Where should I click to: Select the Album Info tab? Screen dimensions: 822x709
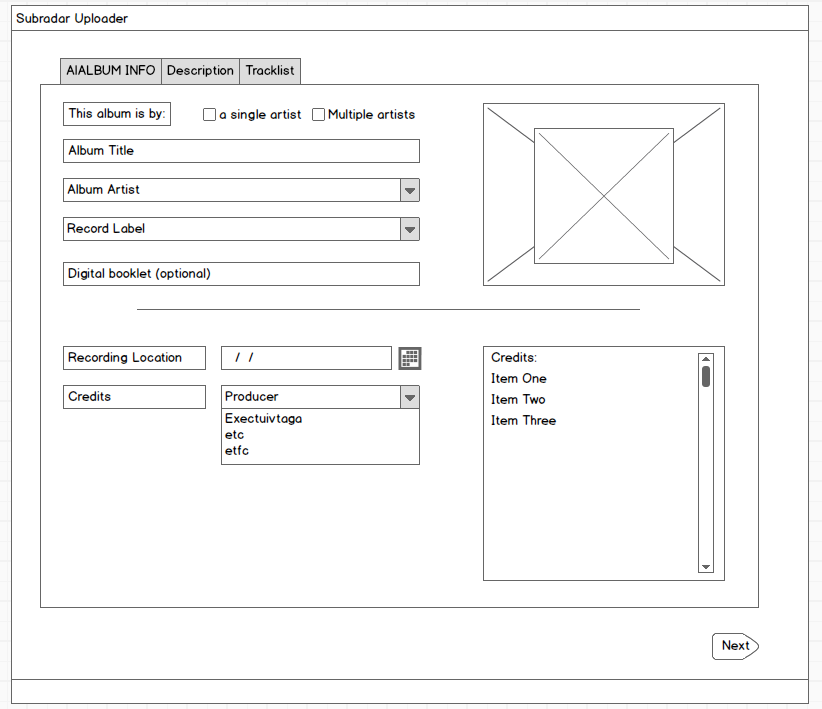(111, 71)
